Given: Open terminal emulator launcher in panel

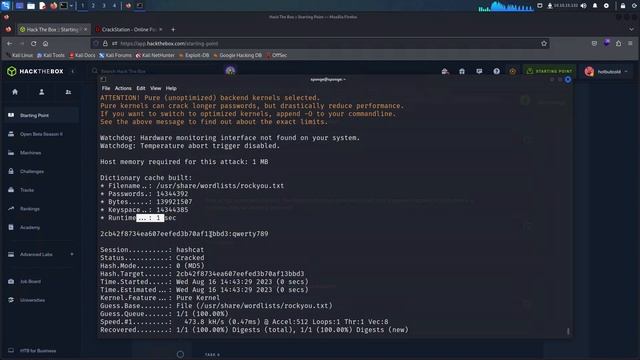Looking at the screenshot, I should (64, 6).
